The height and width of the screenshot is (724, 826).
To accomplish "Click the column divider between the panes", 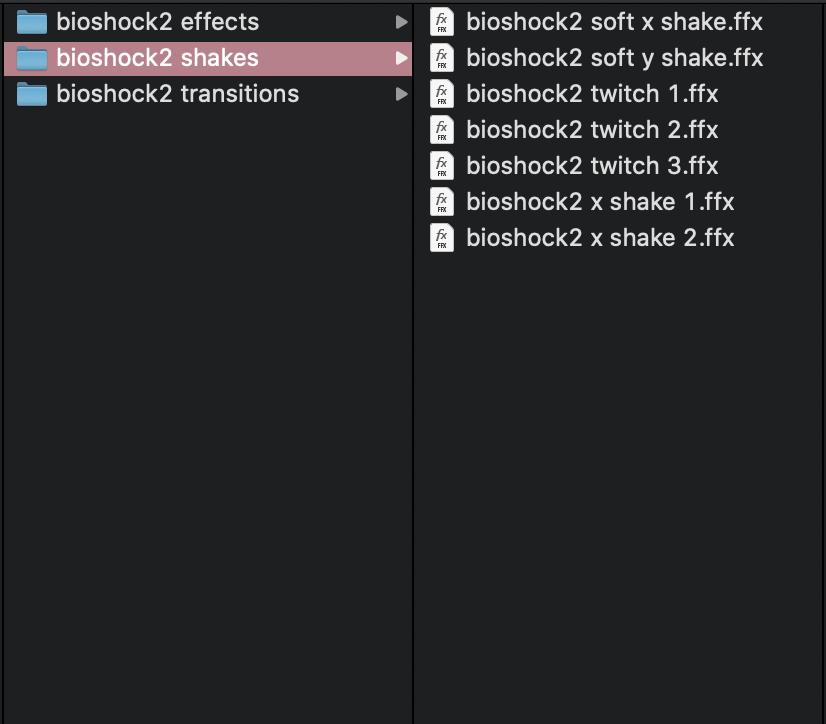I will click(413, 400).
